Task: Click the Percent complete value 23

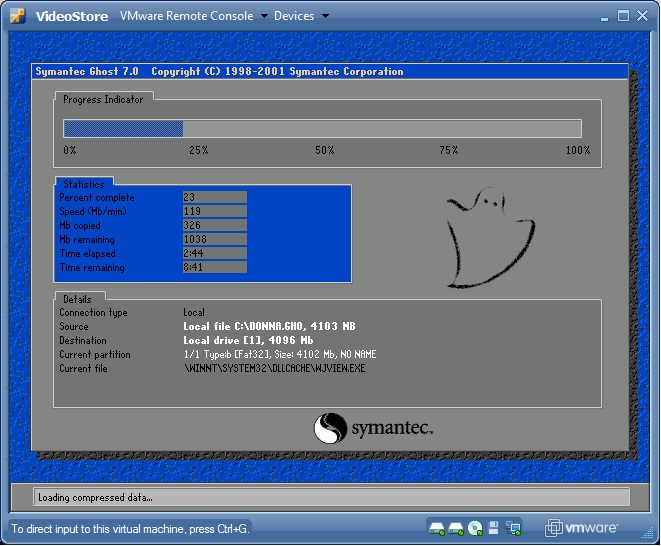Action: click(215, 197)
